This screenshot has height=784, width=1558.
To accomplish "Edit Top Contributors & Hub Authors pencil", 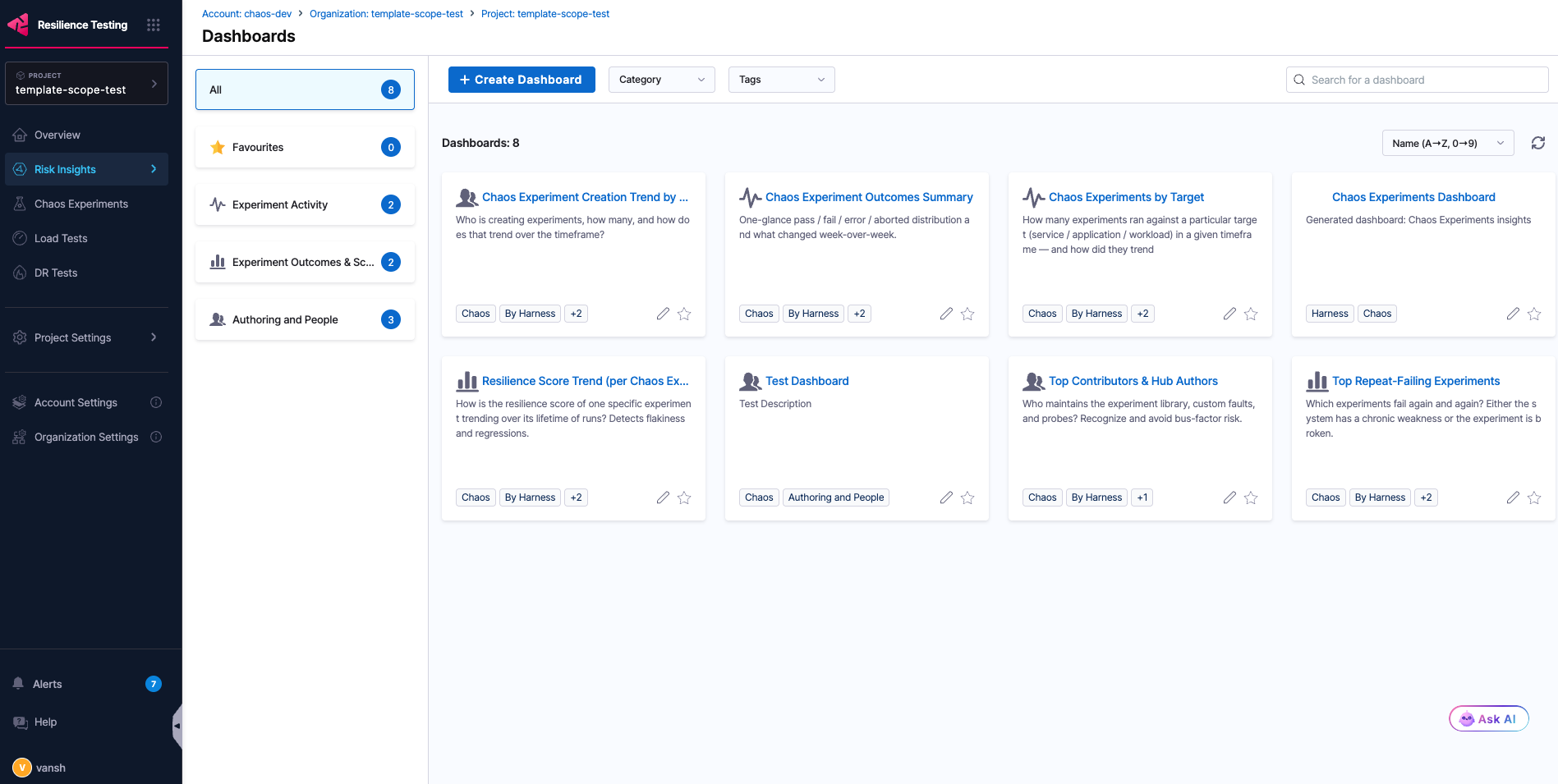I will (1229, 497).
